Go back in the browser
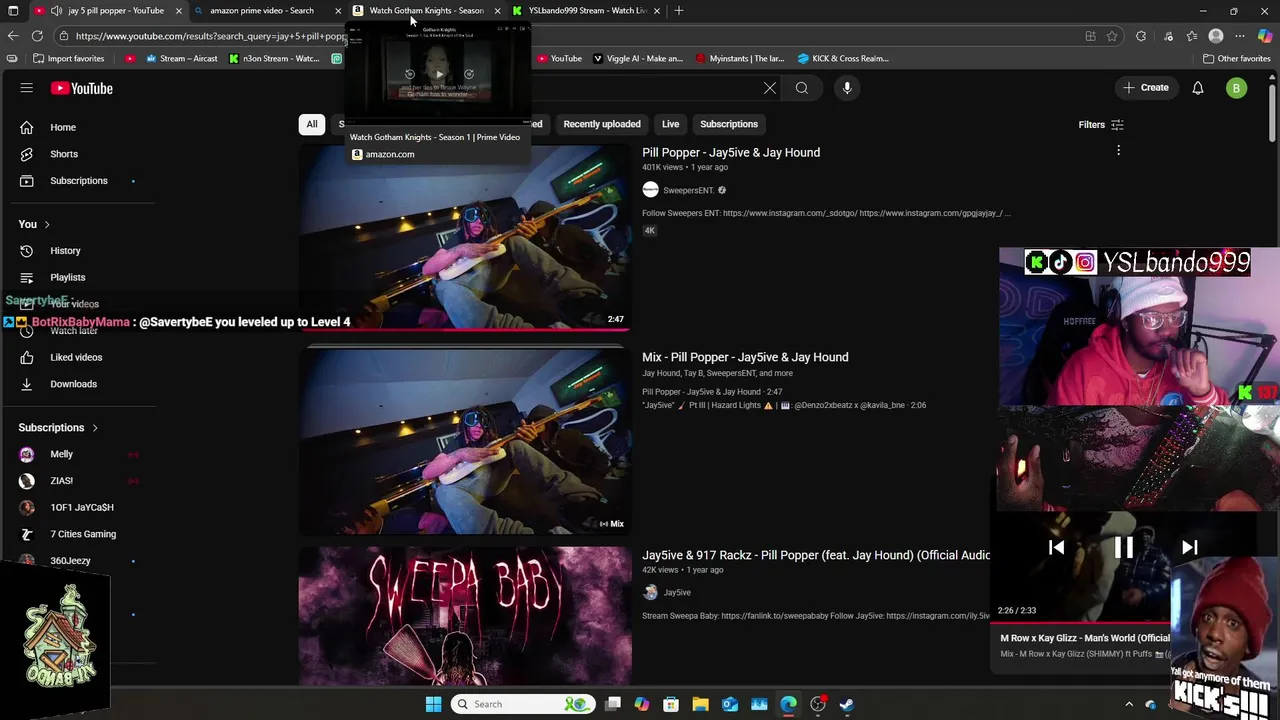 tap(12, 36)
